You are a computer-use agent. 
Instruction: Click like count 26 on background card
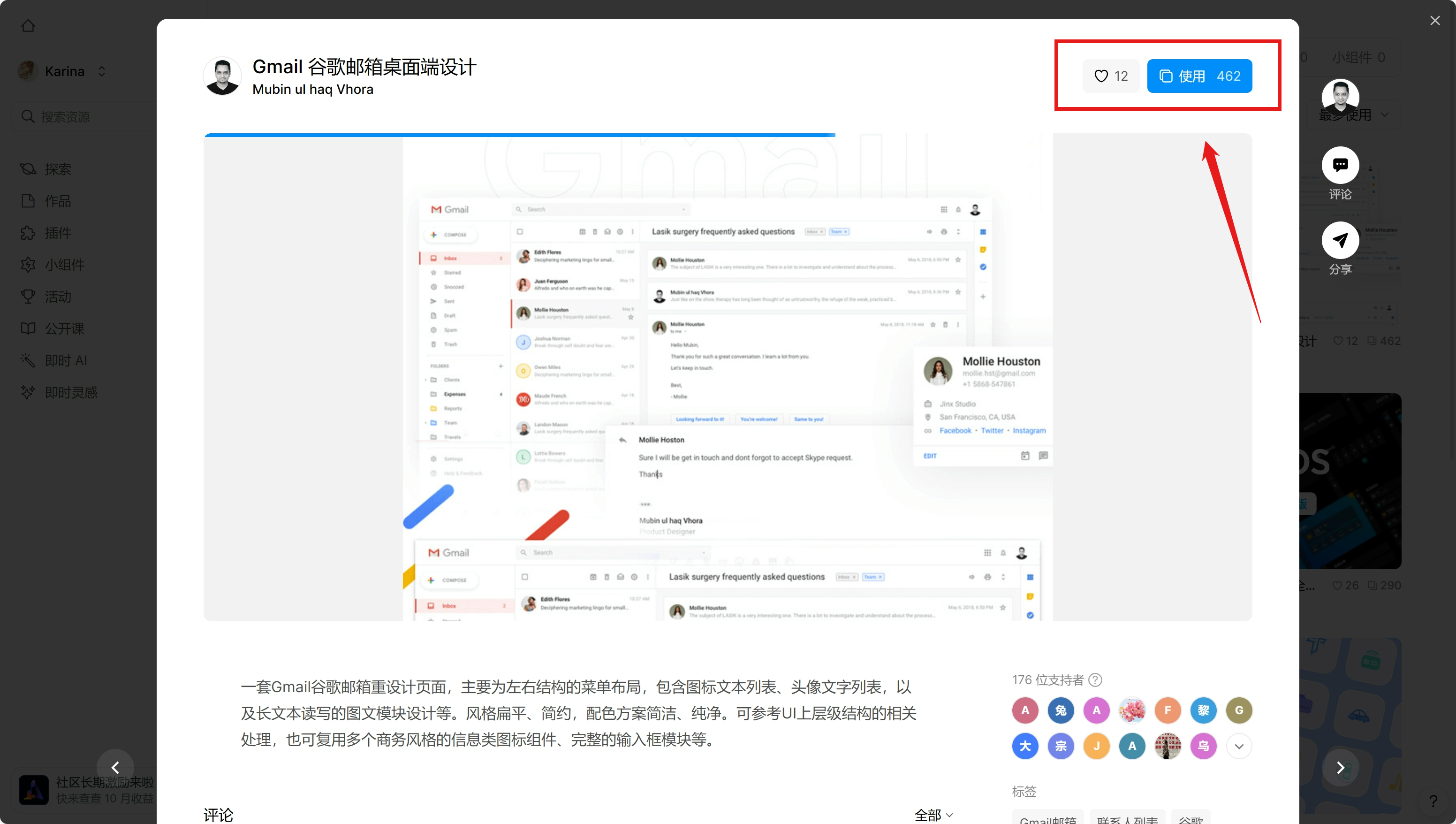[x=1346, y=586]
